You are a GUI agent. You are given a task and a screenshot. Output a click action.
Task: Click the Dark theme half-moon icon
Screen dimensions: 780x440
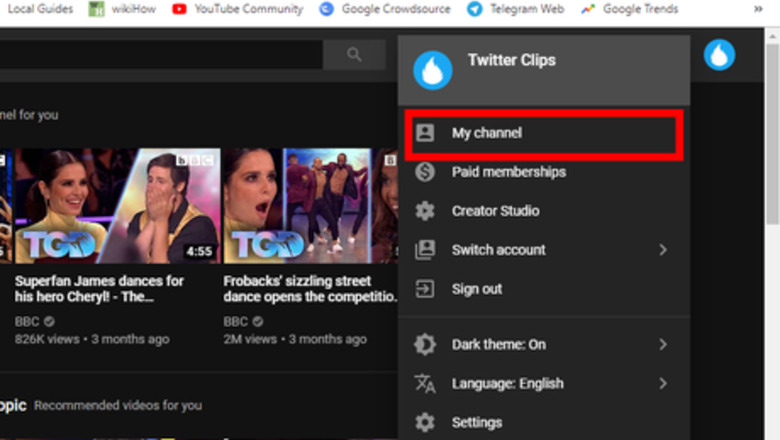point(425,344)
